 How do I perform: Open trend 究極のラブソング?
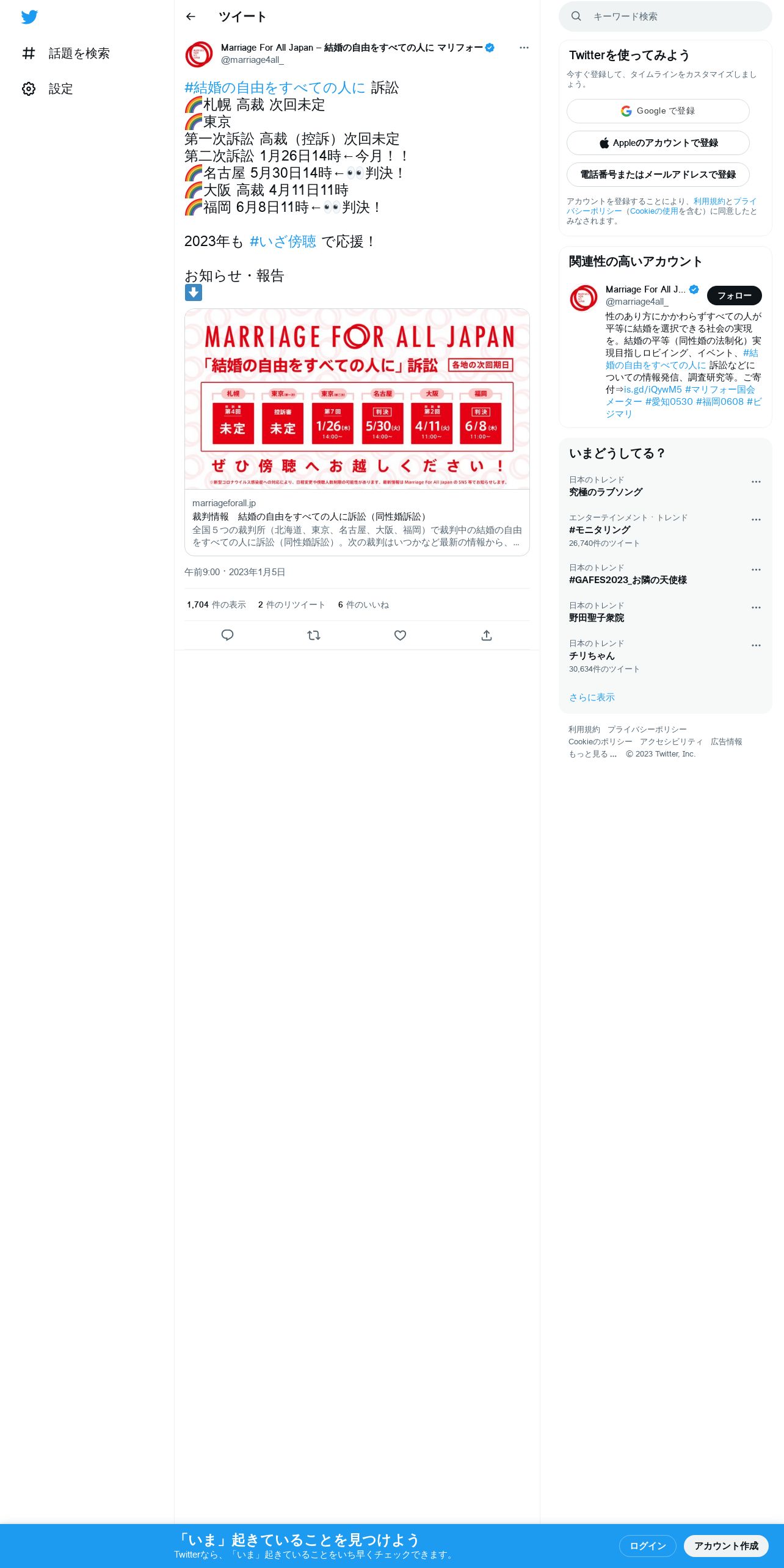(606, 492)
